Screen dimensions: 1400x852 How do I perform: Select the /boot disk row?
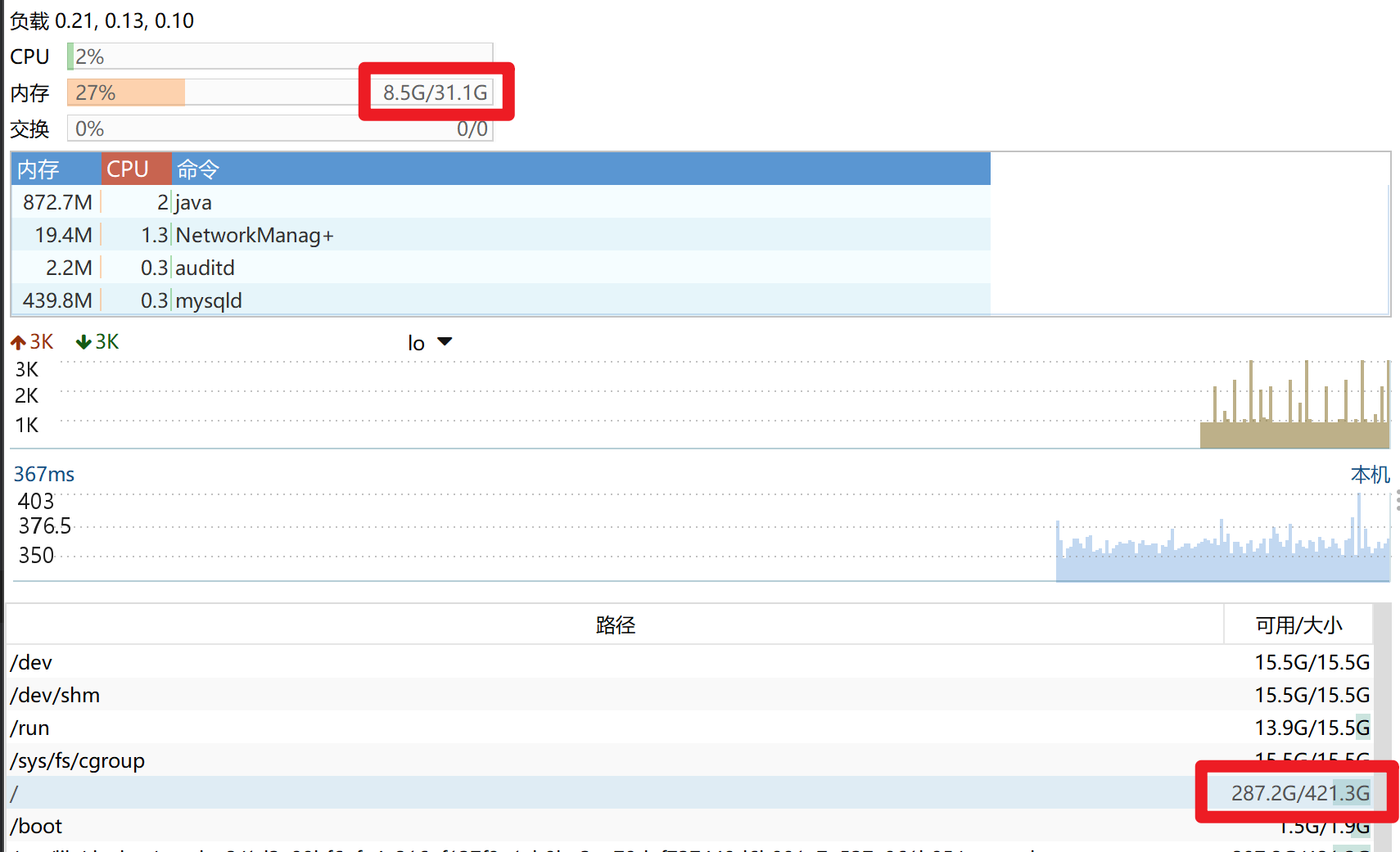coord(689,826)
